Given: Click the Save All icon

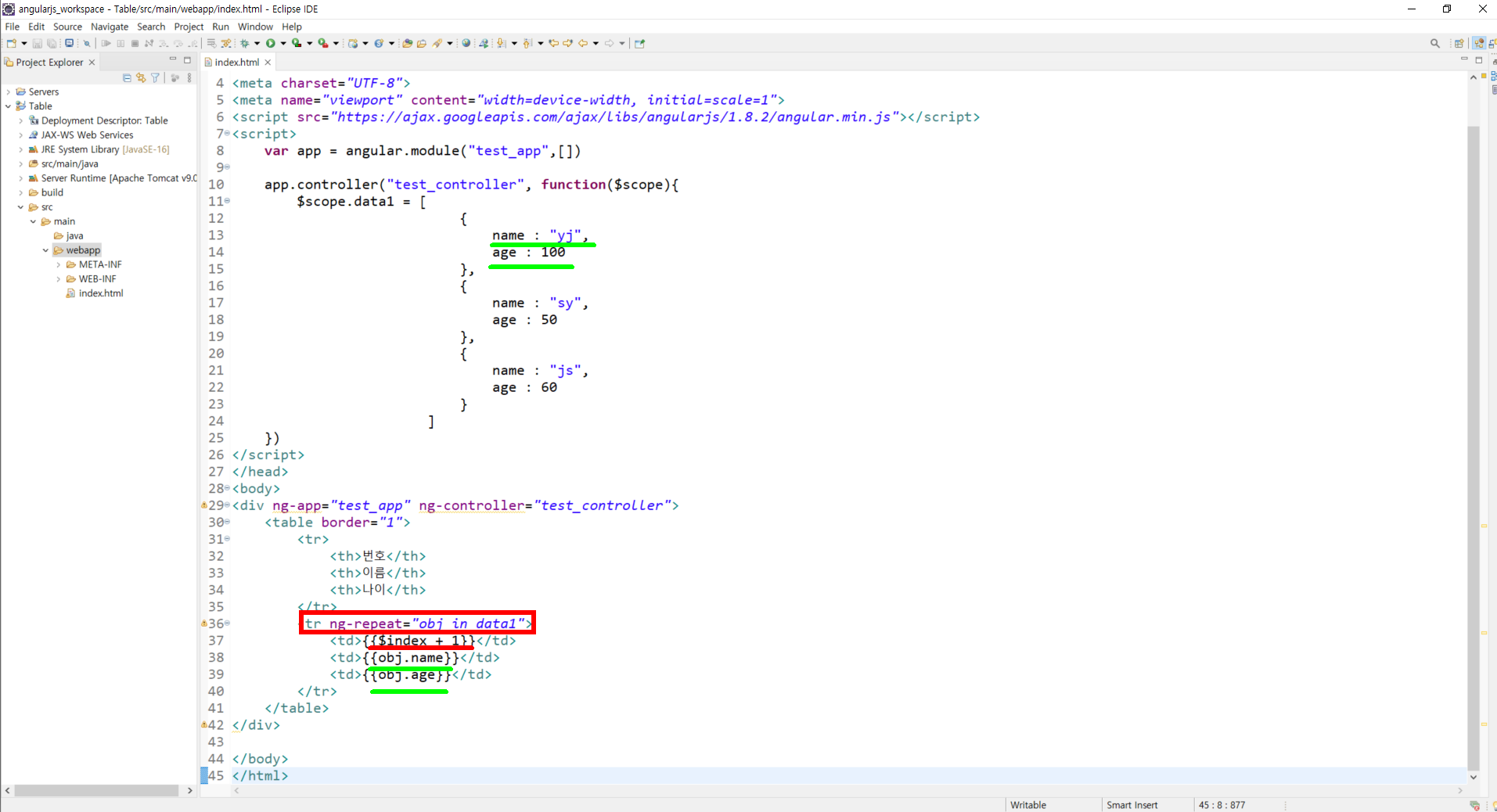Looking at the screenshot, I should (x=52, y=43).
